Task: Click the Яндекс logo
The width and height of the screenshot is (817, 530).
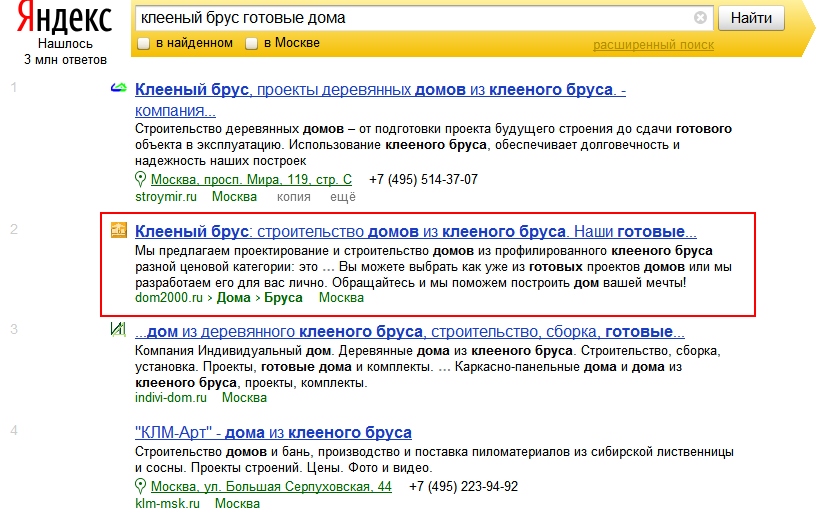Action: 65,18
